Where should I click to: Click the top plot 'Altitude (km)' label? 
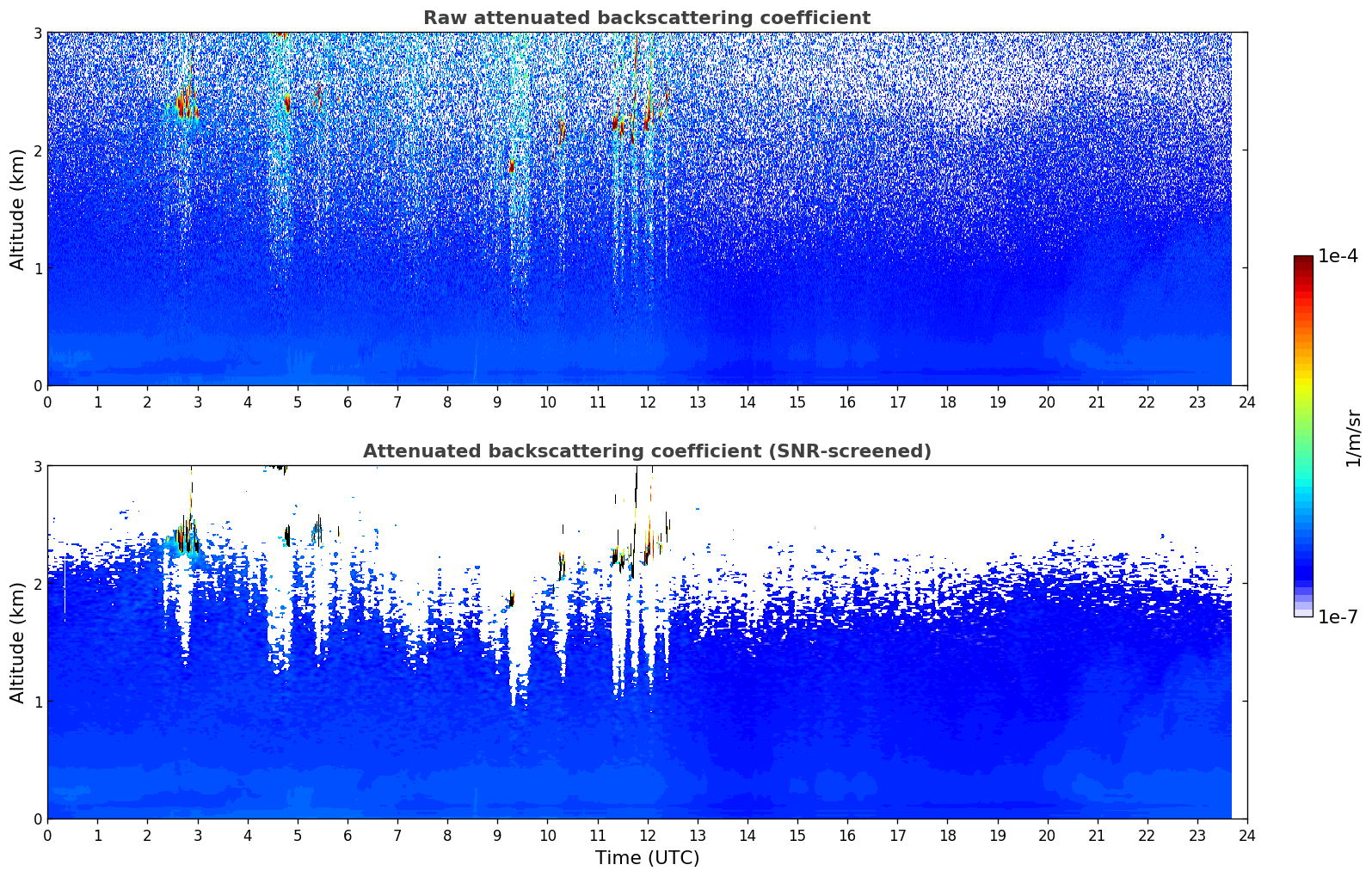click(x=17, y=209)
